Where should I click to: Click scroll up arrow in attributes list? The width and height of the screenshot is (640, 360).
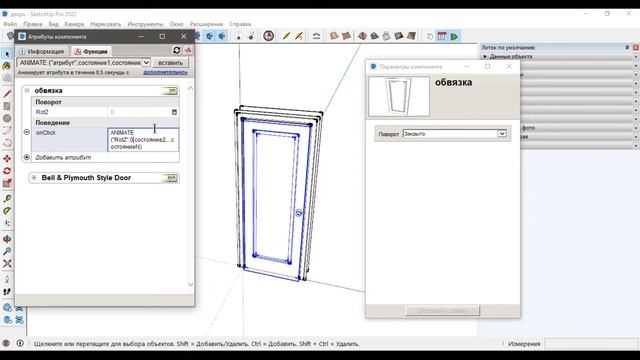190,88
